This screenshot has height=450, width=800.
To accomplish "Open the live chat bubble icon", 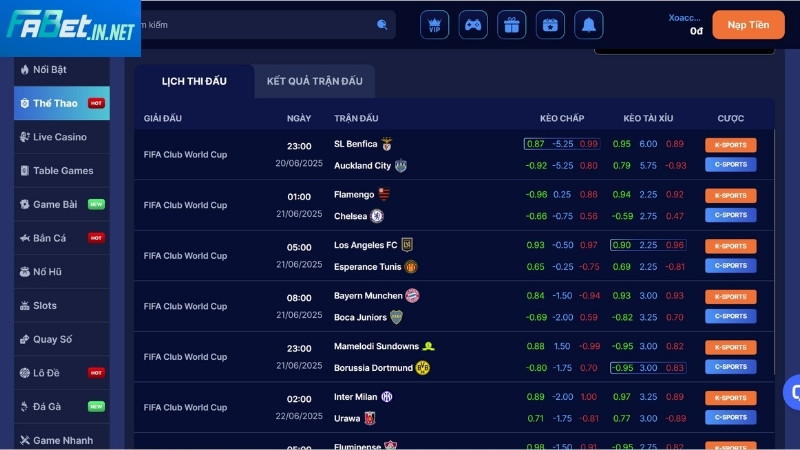I will (x=792, y=392).
